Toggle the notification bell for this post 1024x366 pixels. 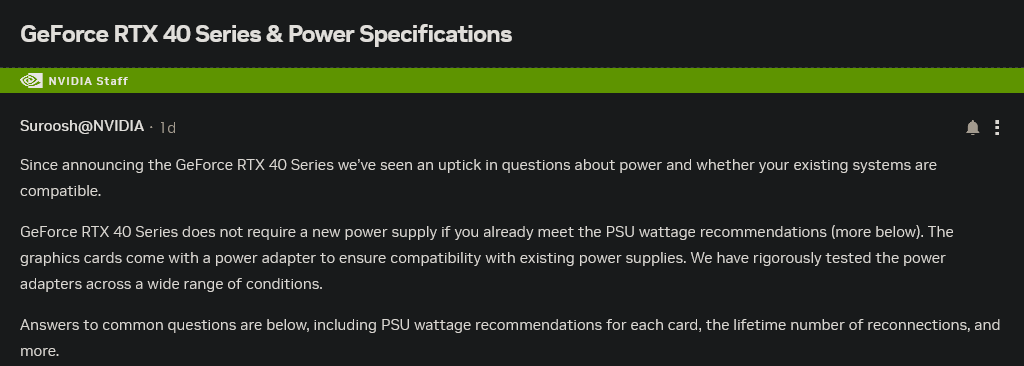tap(972, 127)
